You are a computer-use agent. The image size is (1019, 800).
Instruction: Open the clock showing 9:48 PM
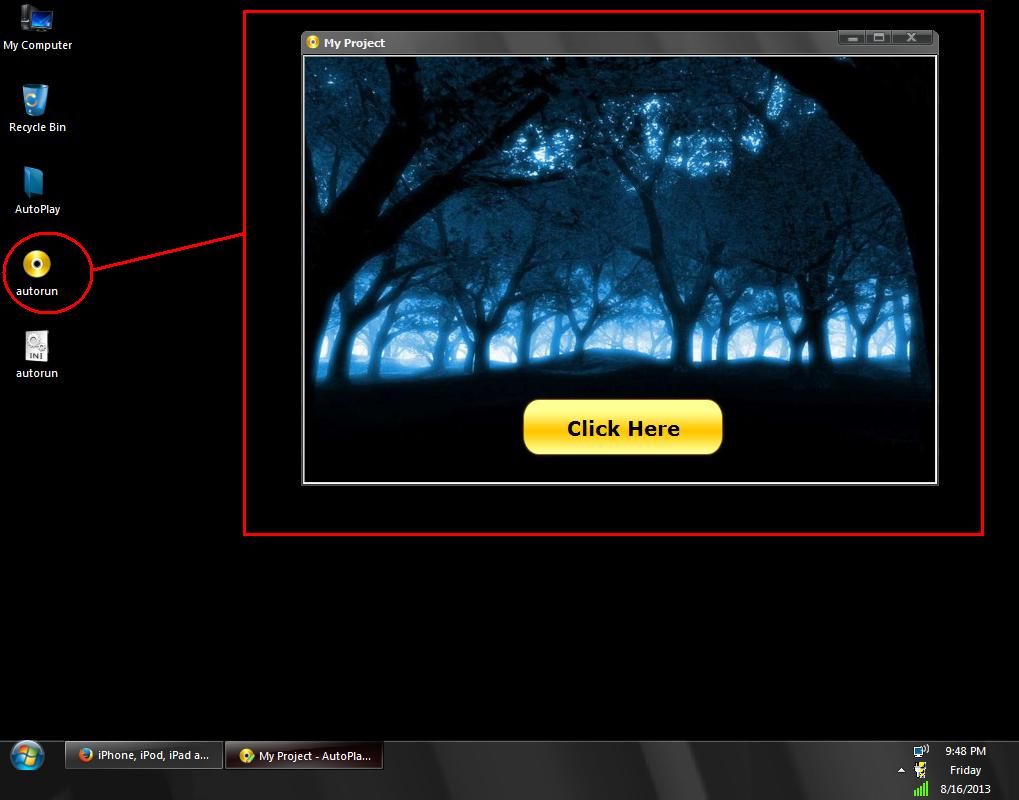(965, 751)
